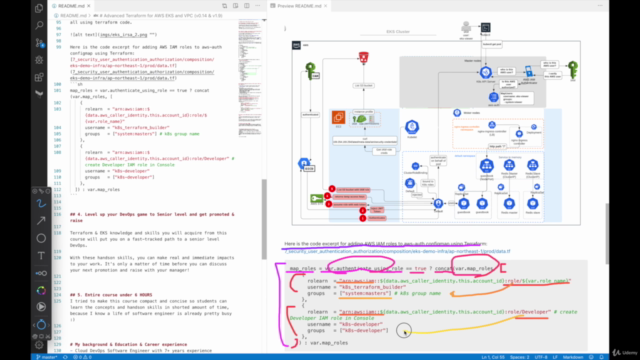Click the '## 5. Entire course under 6 HOURS' heading
Viewport: 640px width, 360px height.
click(111, 295)
